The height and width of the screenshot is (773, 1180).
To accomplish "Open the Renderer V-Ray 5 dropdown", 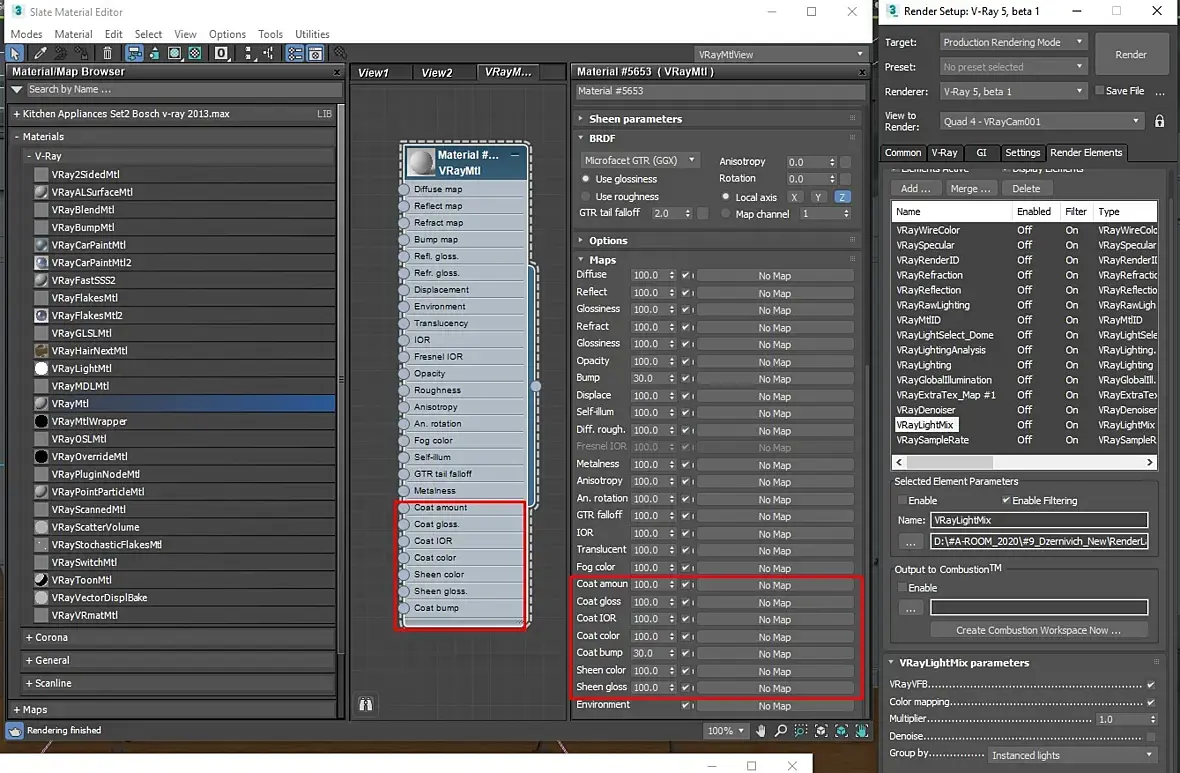I will click(1013, 91).
